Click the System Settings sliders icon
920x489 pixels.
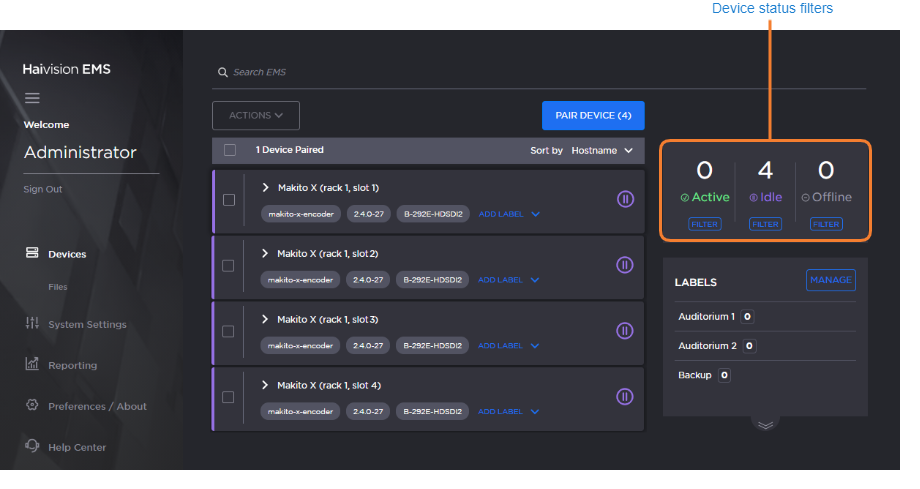tap(31, 324)
